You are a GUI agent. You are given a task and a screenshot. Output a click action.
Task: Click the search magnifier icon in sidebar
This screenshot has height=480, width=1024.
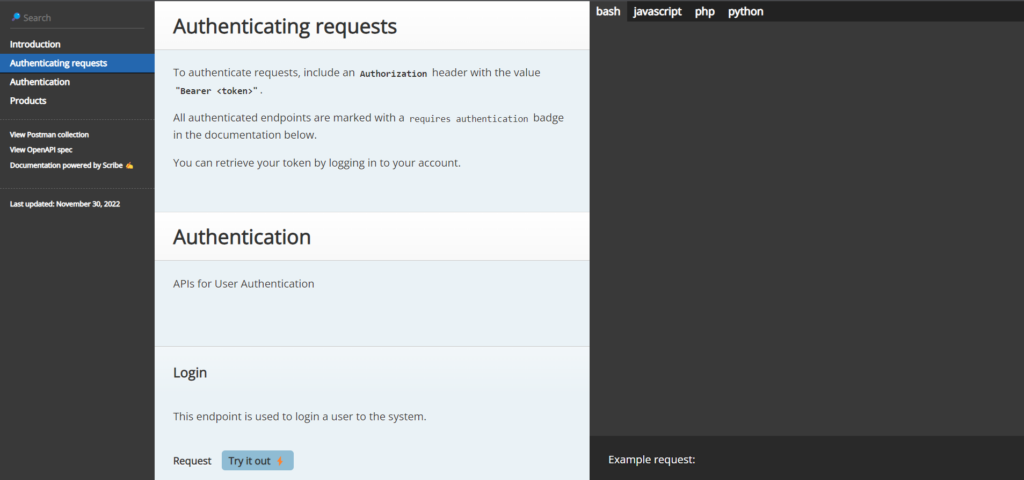16,18
